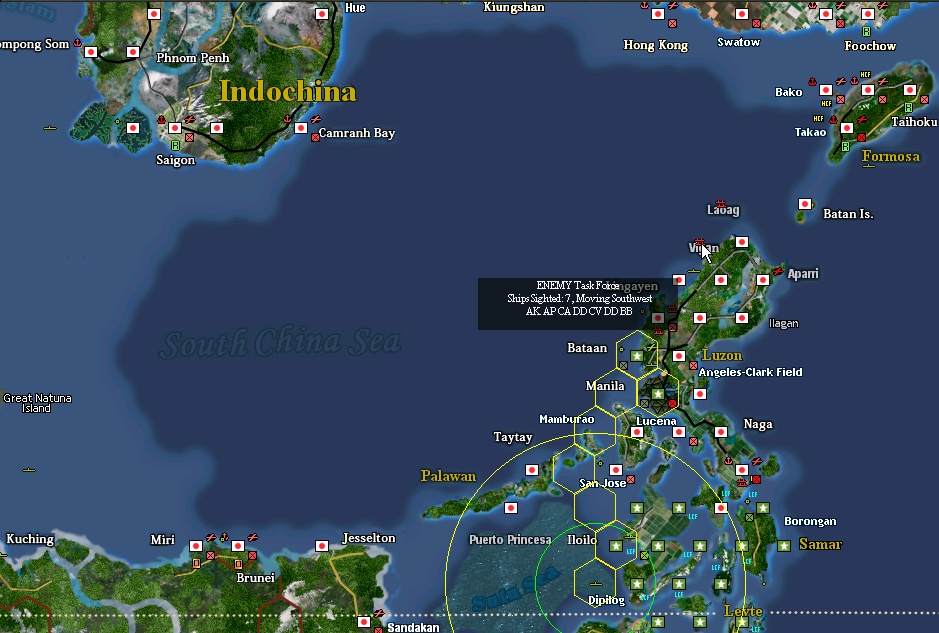The height and width of the screenshot is (633, 939).
Task: Select the Japanese flag left of Jesselton
Action: point(322,546)
